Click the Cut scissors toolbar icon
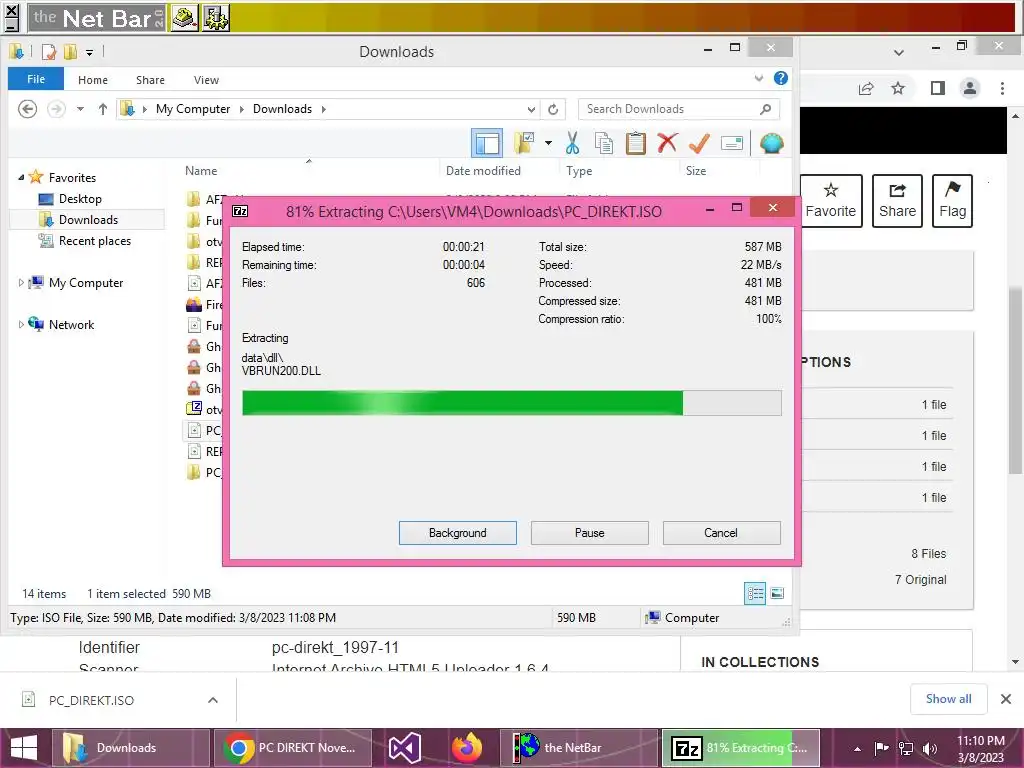The height and width of the screenshot is (768, 1024). point(573,143)
